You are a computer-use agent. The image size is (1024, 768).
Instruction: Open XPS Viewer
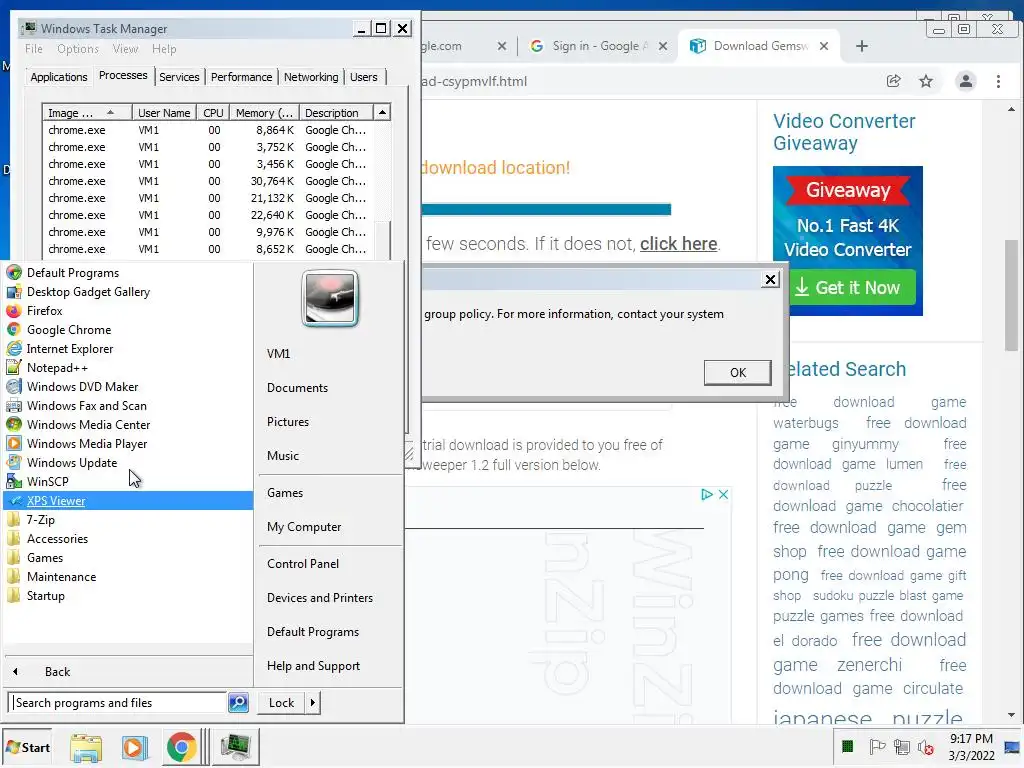(x=56, y=501)
